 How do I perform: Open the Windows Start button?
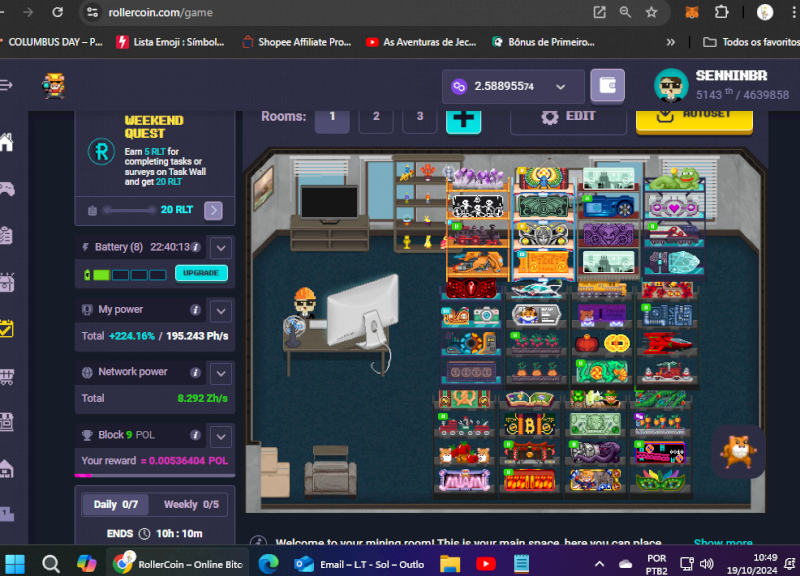(15, 564)
